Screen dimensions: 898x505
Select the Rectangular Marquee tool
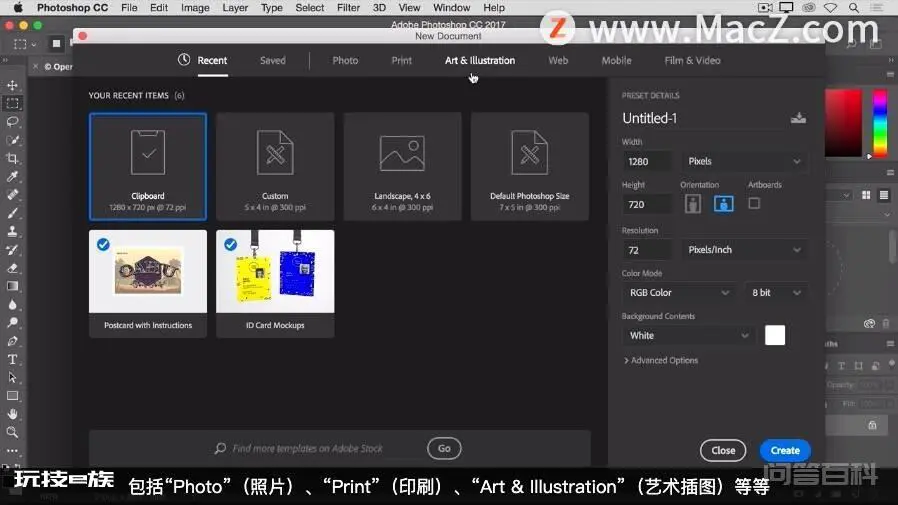click(12, 104)
